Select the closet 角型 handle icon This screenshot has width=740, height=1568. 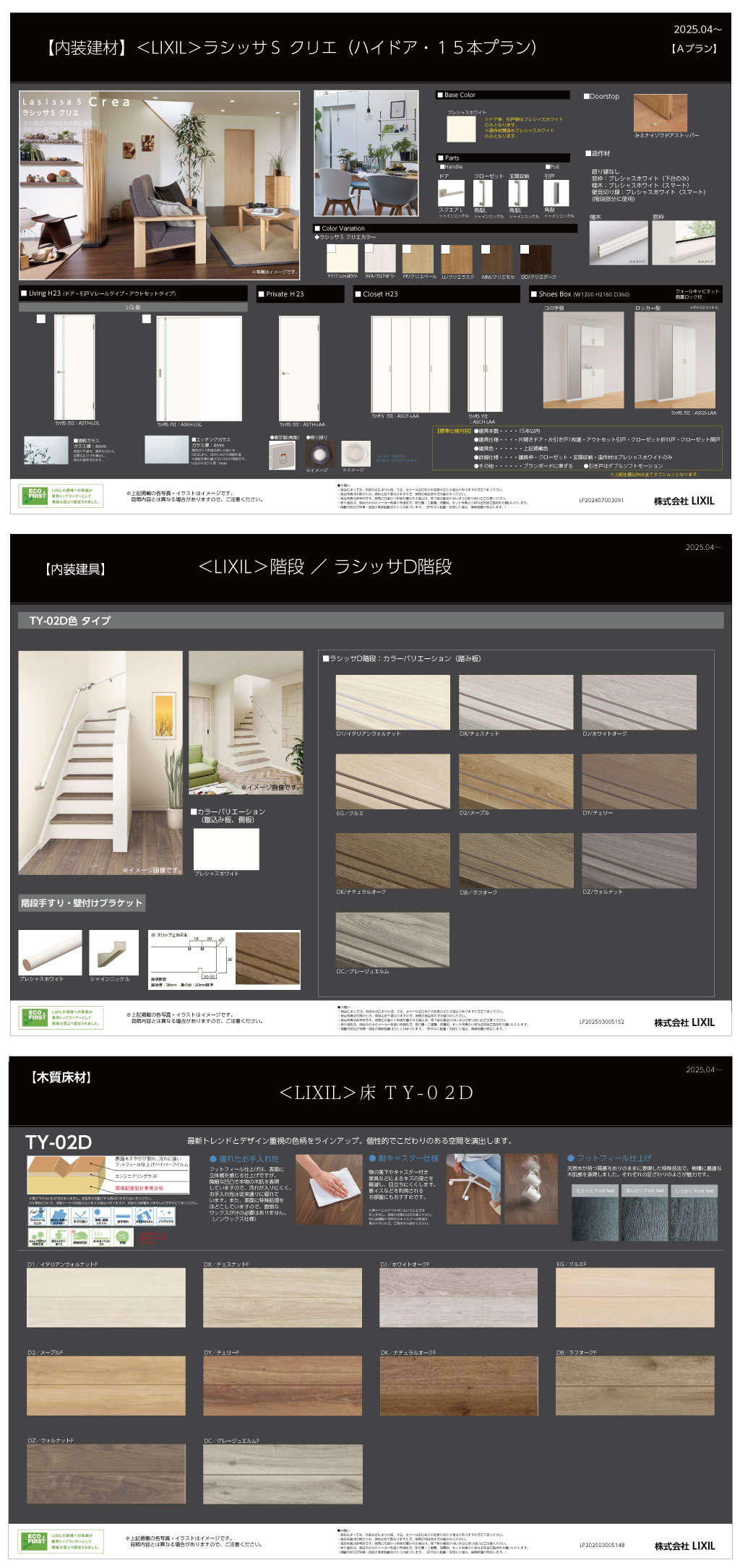tap(482, 193)
